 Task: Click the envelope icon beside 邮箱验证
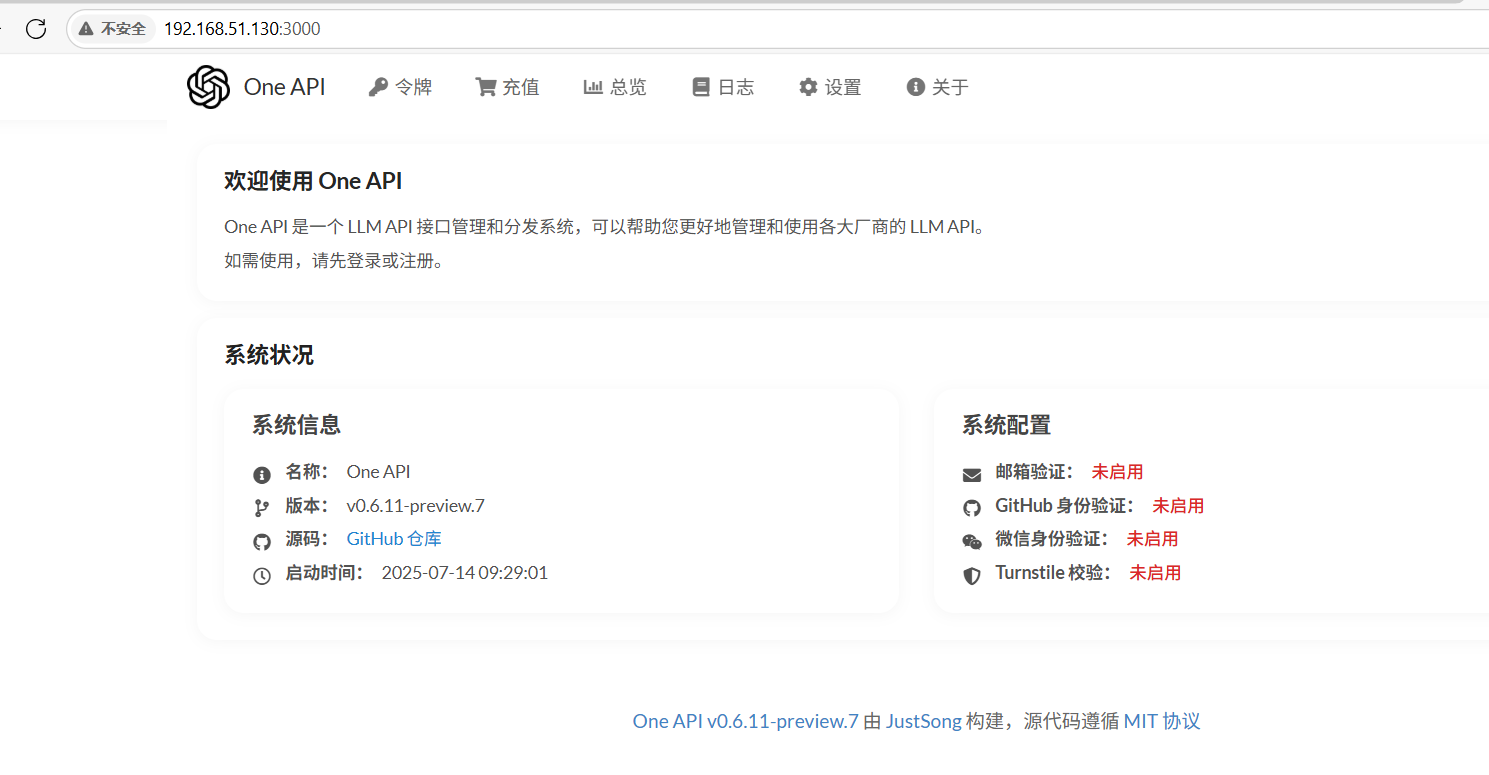click(972, 474)
